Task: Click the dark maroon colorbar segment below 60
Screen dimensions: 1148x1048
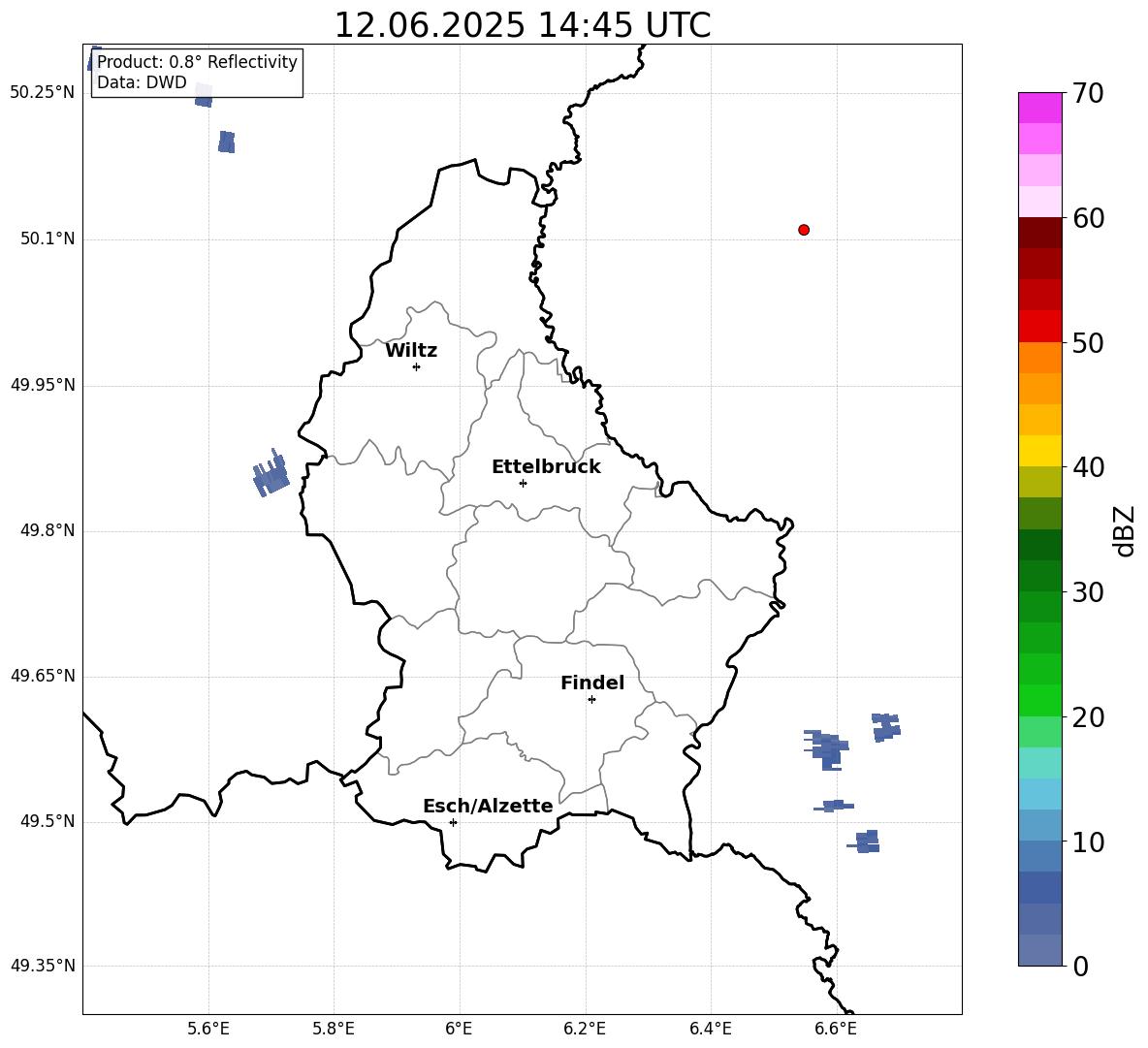Action: pos(1040,233)
